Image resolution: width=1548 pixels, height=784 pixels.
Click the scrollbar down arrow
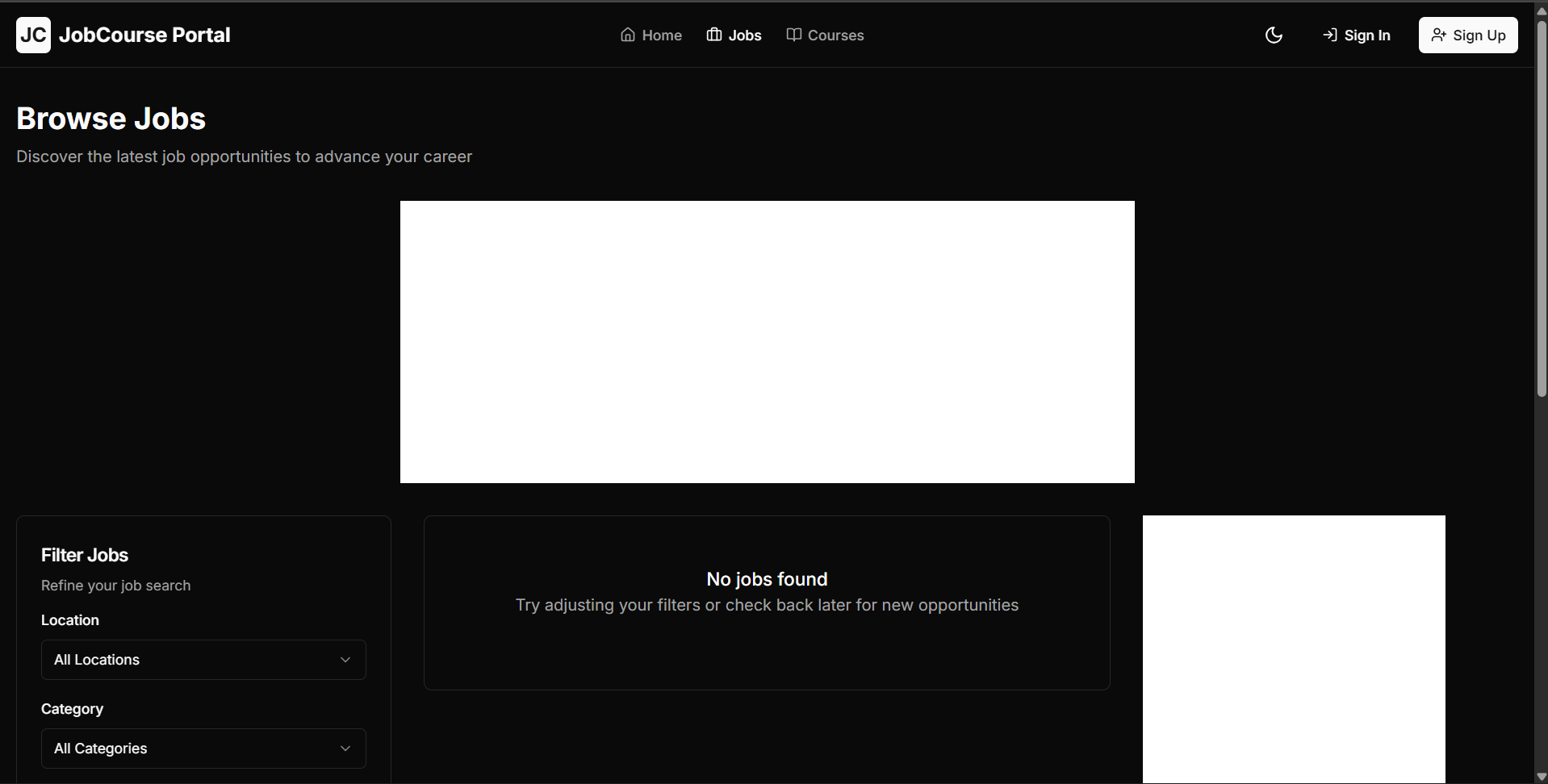coord(1542,776)
